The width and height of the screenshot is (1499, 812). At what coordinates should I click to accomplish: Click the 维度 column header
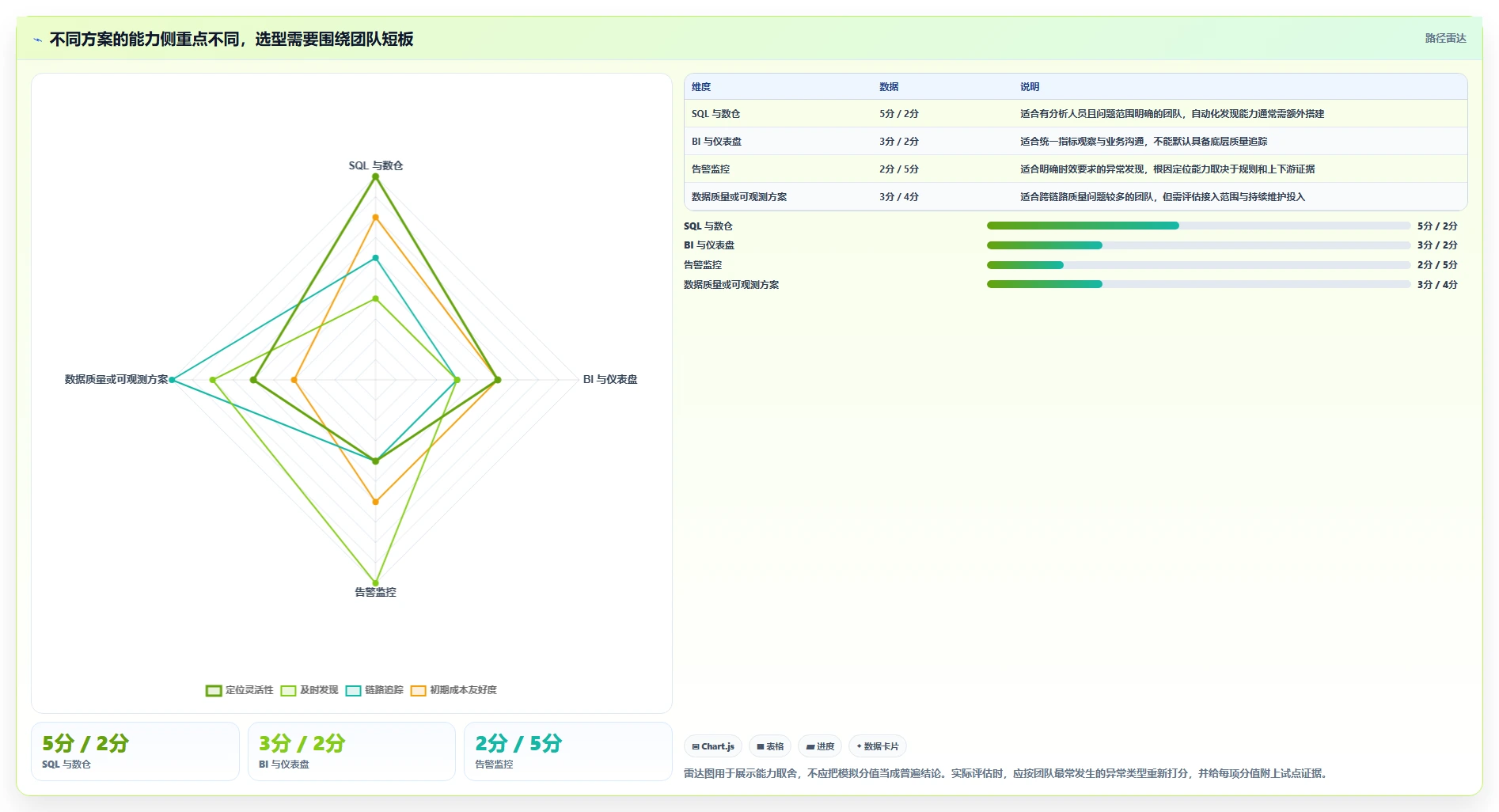[x=701, y=87]
